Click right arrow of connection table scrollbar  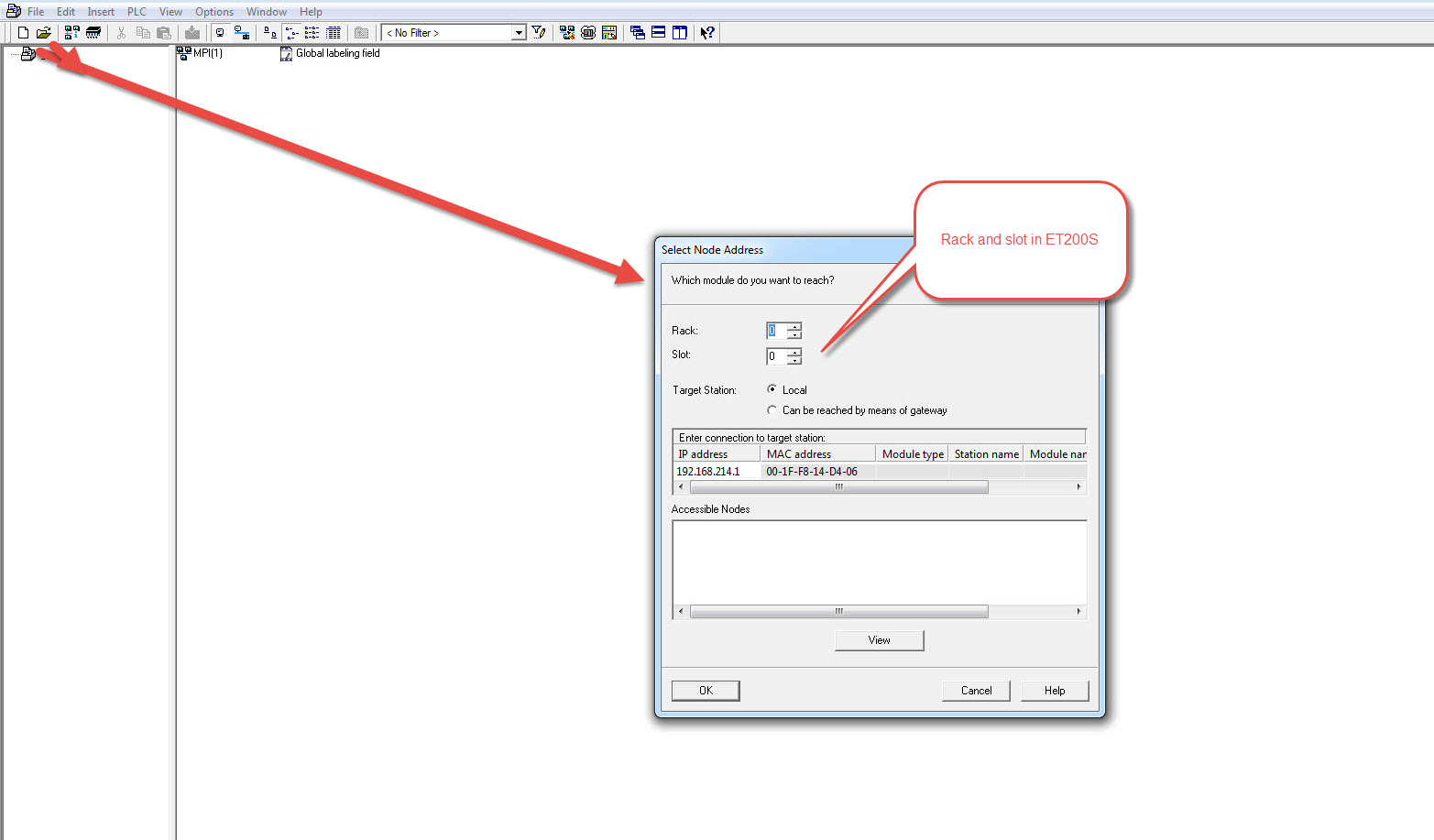(1078, 487)
